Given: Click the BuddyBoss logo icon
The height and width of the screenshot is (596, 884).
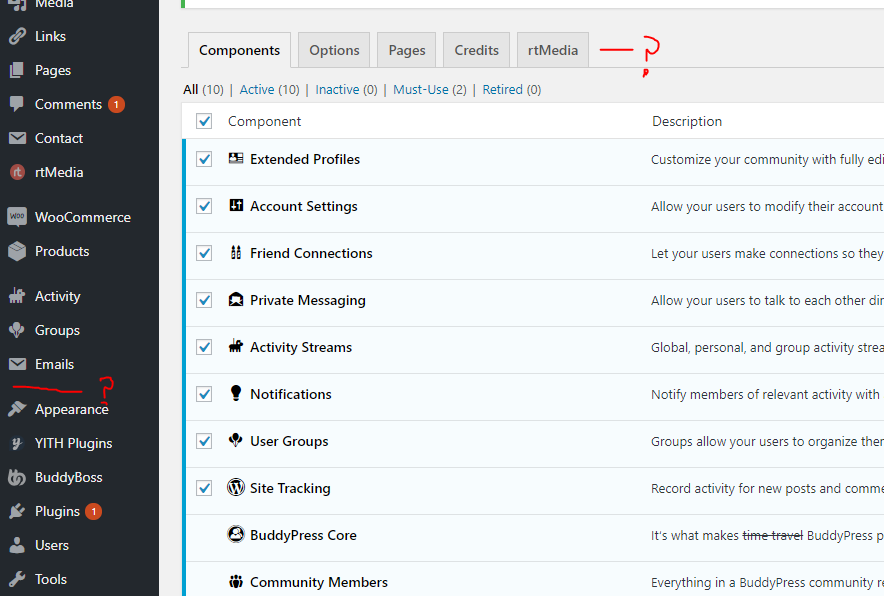Looking at the screenshot, I should 17,477.
